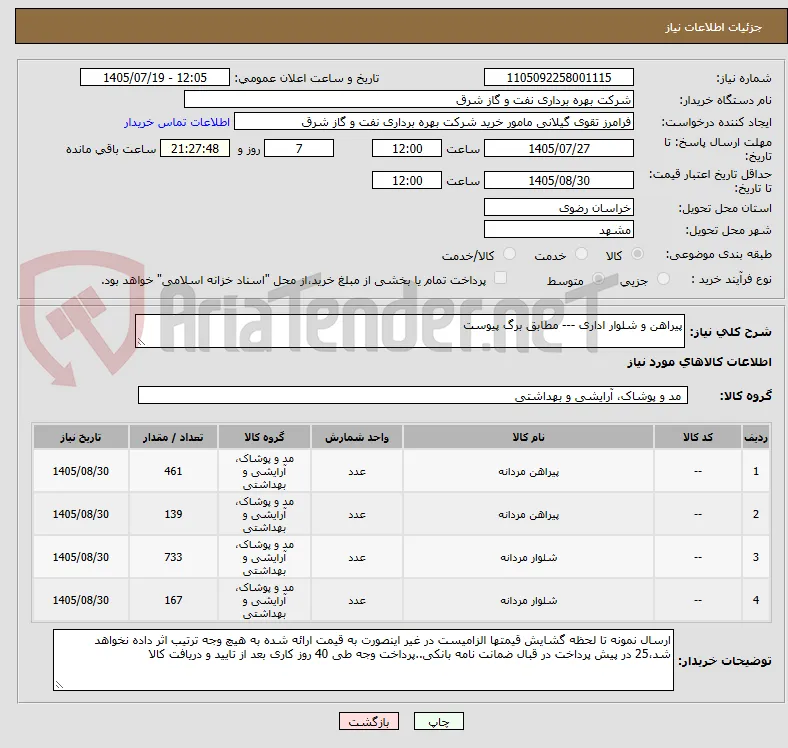Image resolution: width=788 pixels, height=748 pixels.
Task: Click شلوار مردانه in row 4
Action: [x=528, y=600]
